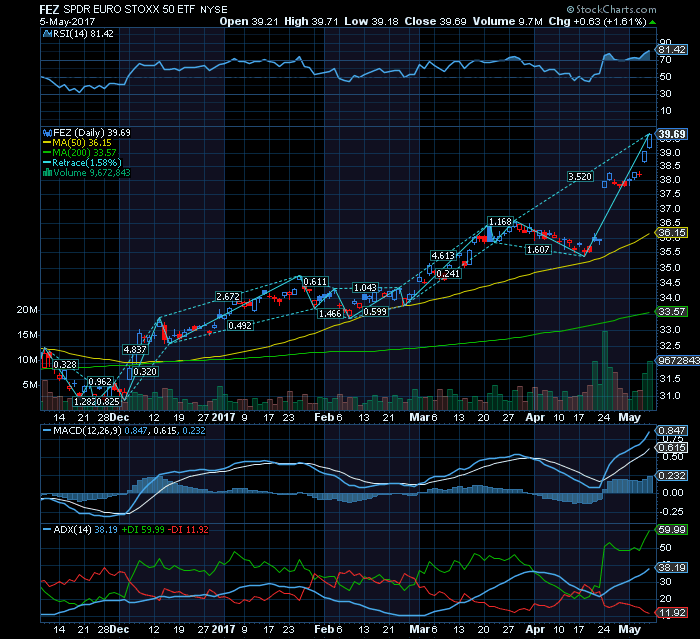Click the 59.99 green ADX axis tag
The height and width of the screenshot is (639, 700).
[672, 530]
